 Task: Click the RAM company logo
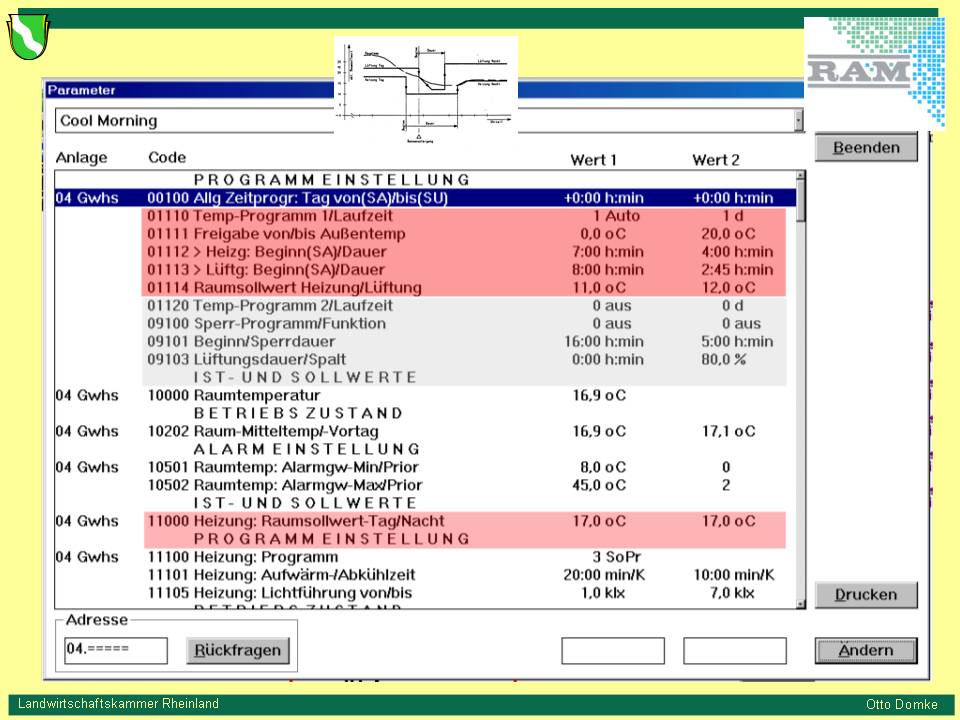(873, 71)
